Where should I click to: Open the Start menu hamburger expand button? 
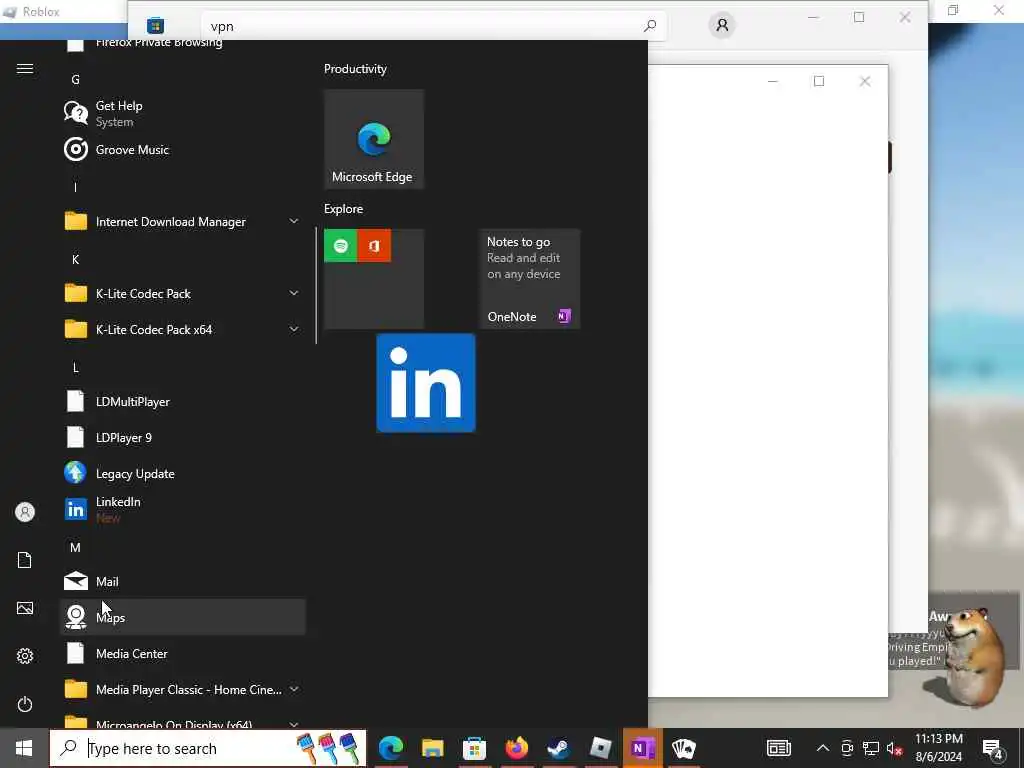point(25,69)
